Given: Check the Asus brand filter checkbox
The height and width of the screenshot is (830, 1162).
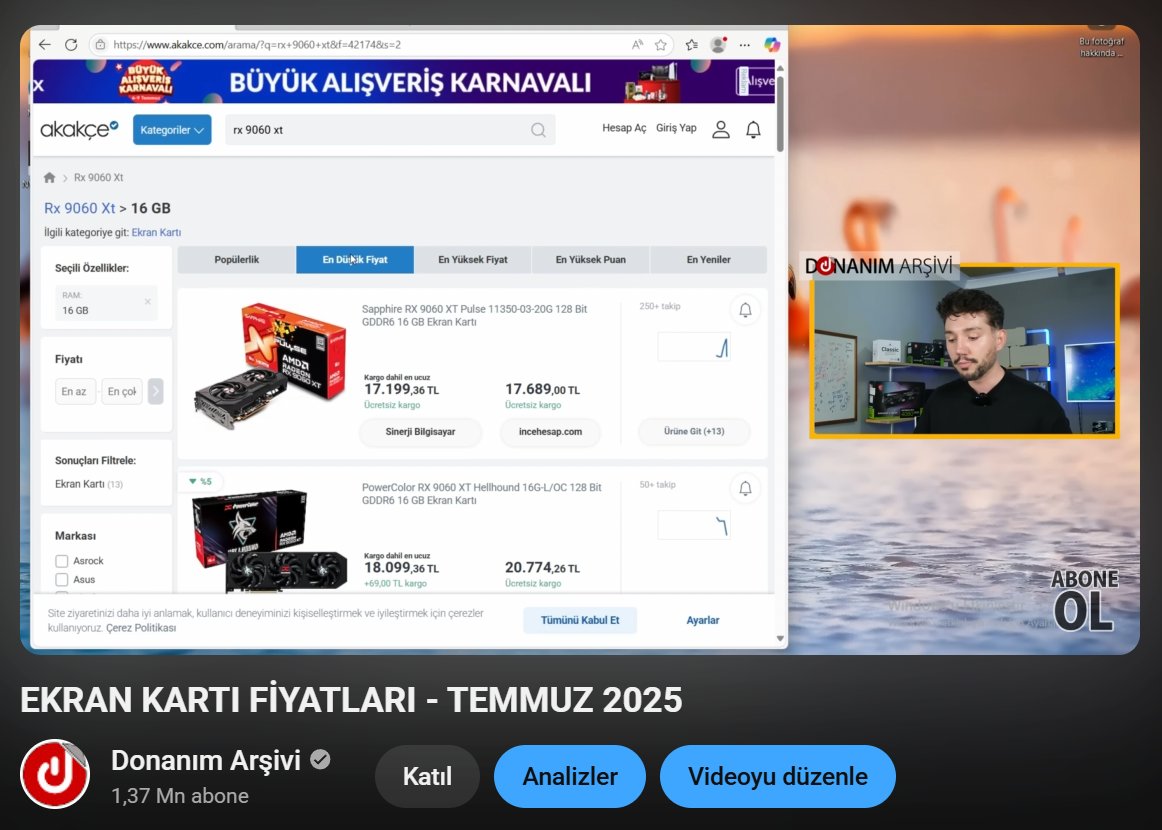Looking at the screenshot, I should tap(62, 579).
